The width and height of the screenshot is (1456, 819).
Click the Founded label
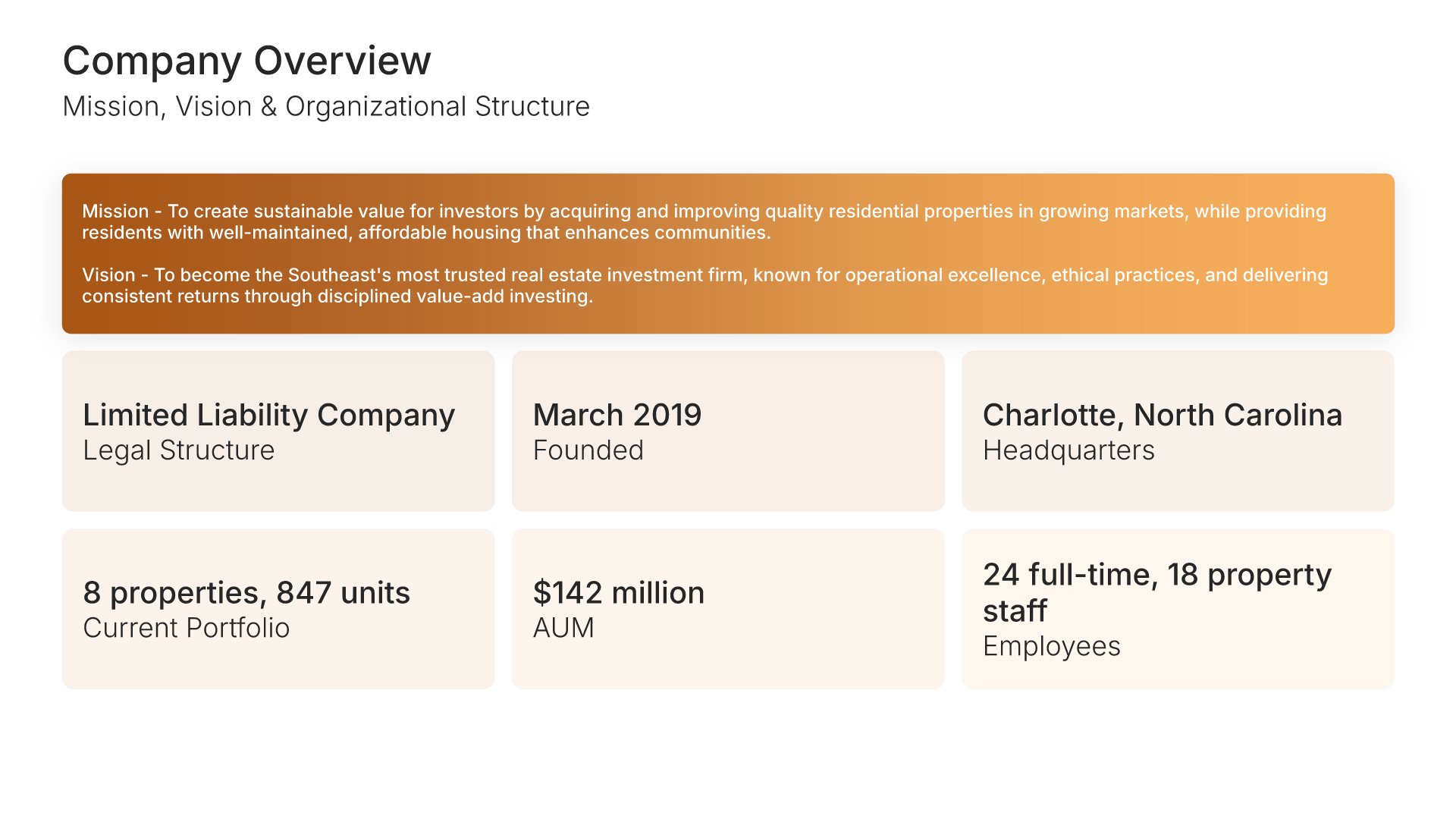[x=588, y=450]
